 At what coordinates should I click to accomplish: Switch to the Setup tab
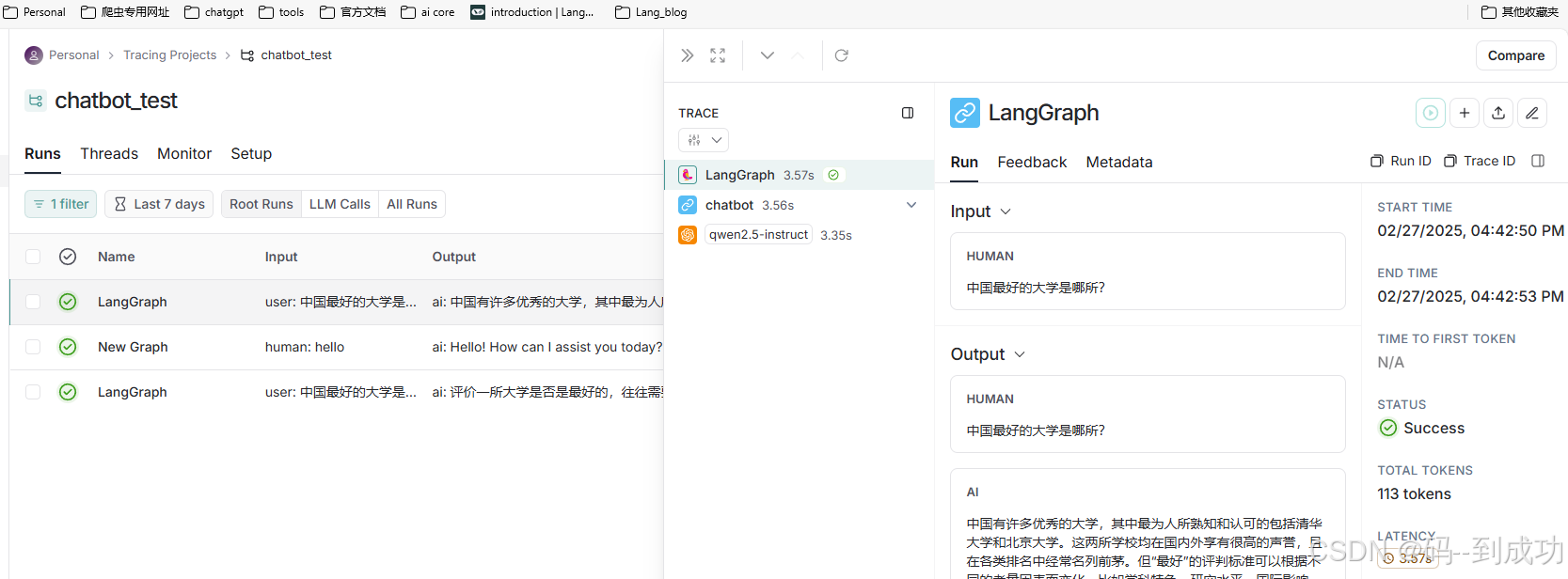251,153
